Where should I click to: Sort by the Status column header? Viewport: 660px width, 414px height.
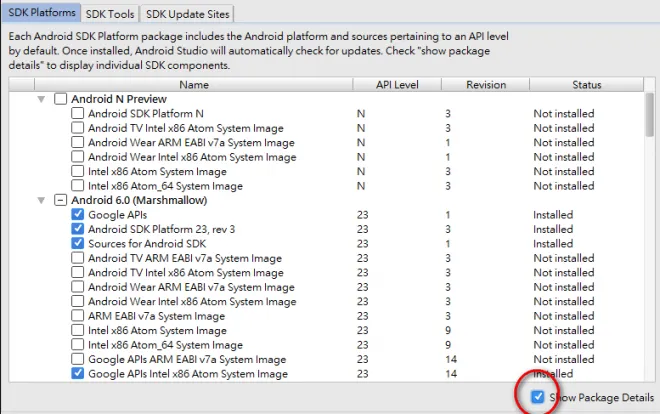(586, 85)
